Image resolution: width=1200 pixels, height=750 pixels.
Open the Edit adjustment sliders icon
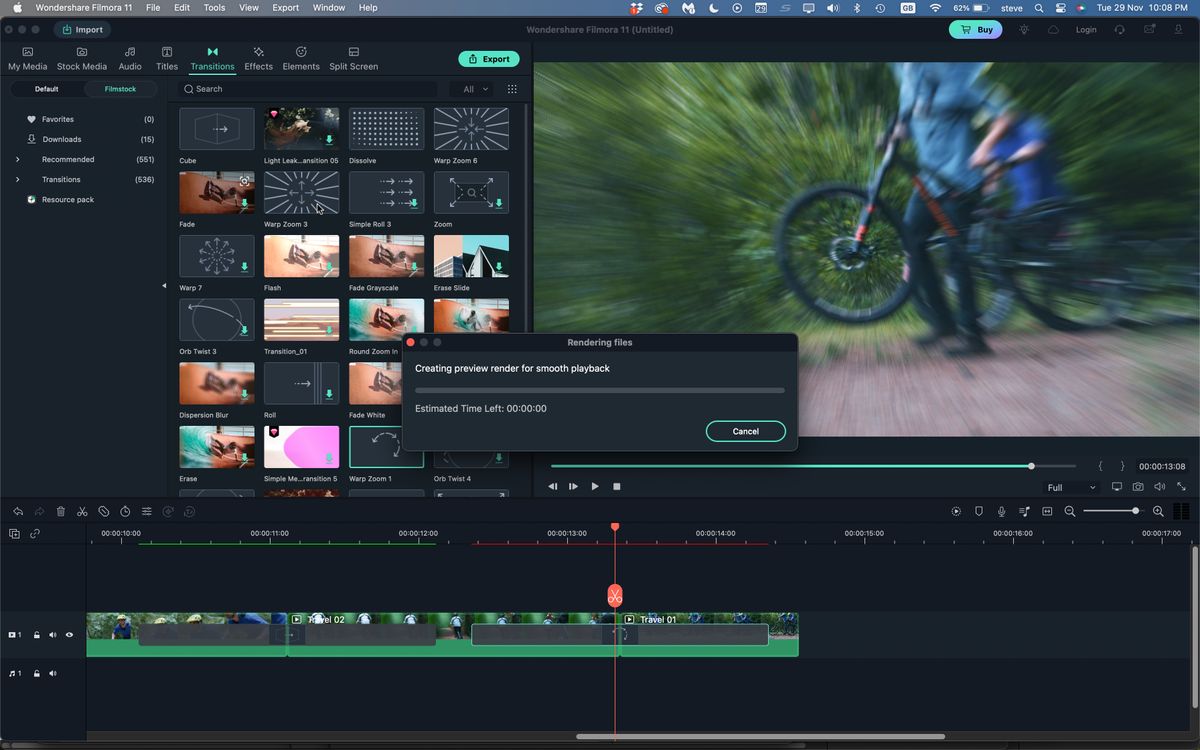pyautogui.click(x=146, y=511)
